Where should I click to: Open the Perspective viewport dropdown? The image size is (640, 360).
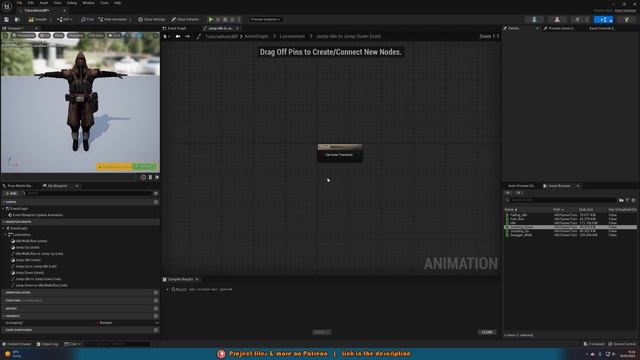point(24,36)
